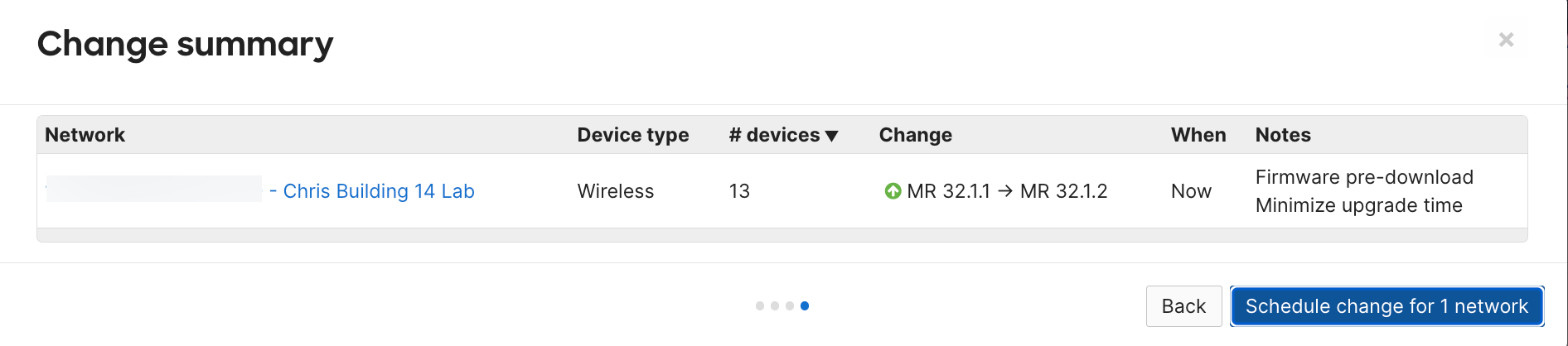Click the When column header
1568x346 pixels.
click(x=1198, y=135)
